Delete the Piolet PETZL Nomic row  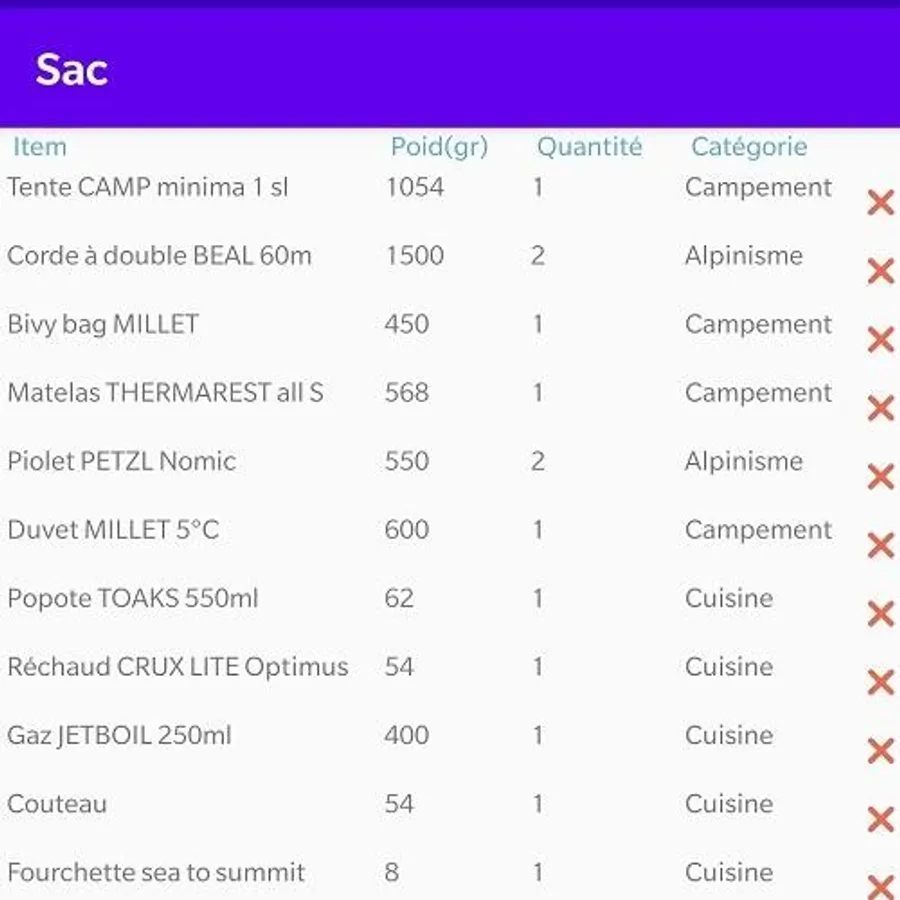(x=880, y=477)
